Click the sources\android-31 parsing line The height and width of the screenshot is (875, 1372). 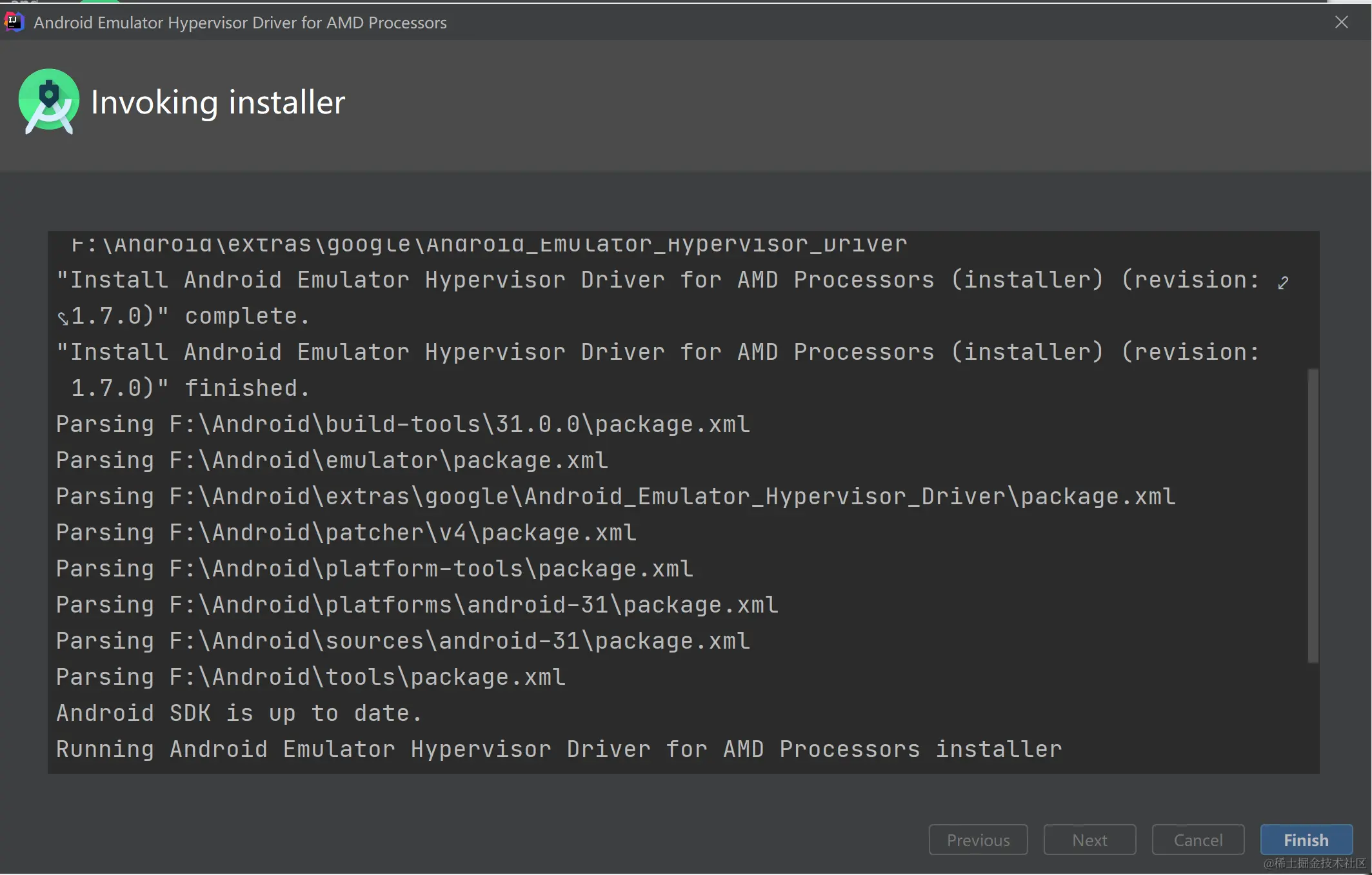403,641
